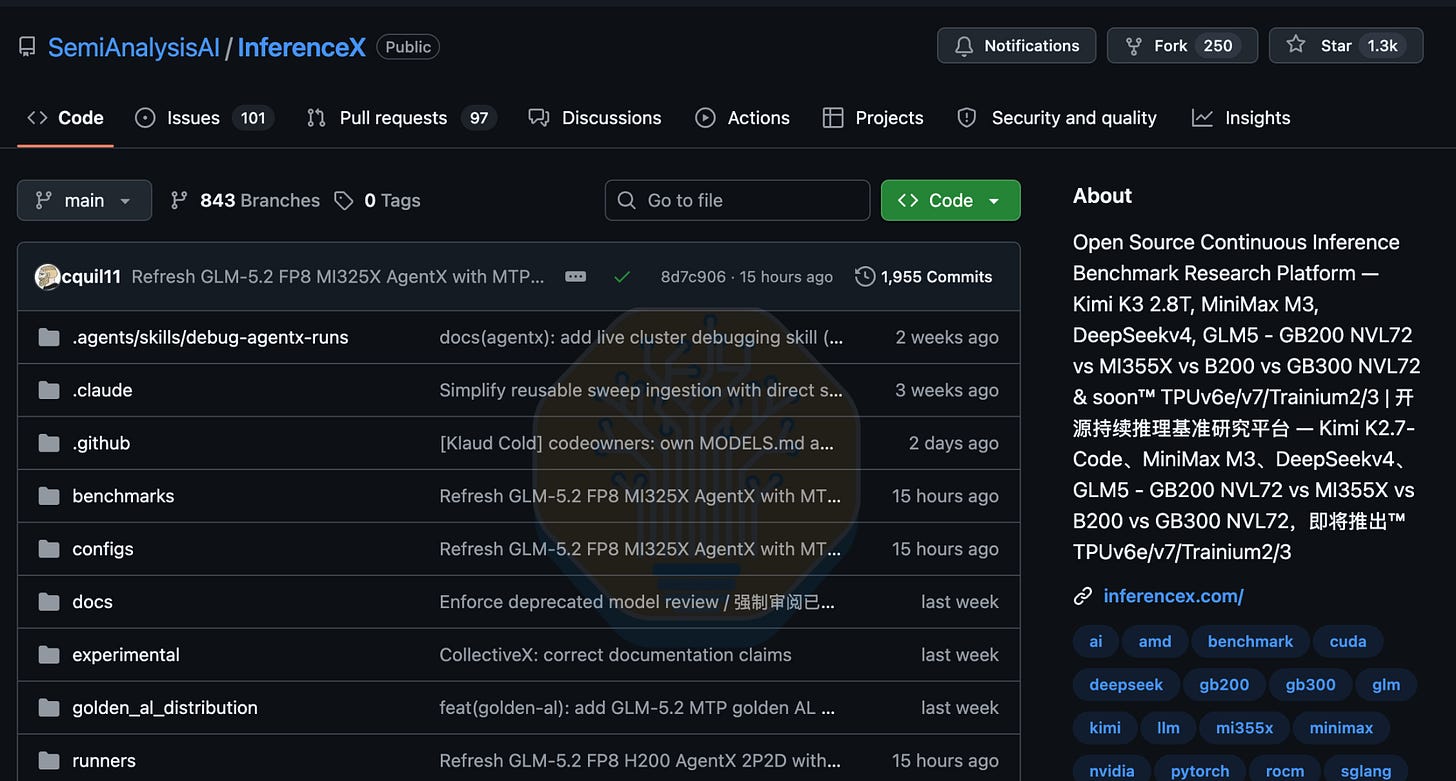
Task: Select the 'kimi' topic tag
Action: click(1105, 728)
